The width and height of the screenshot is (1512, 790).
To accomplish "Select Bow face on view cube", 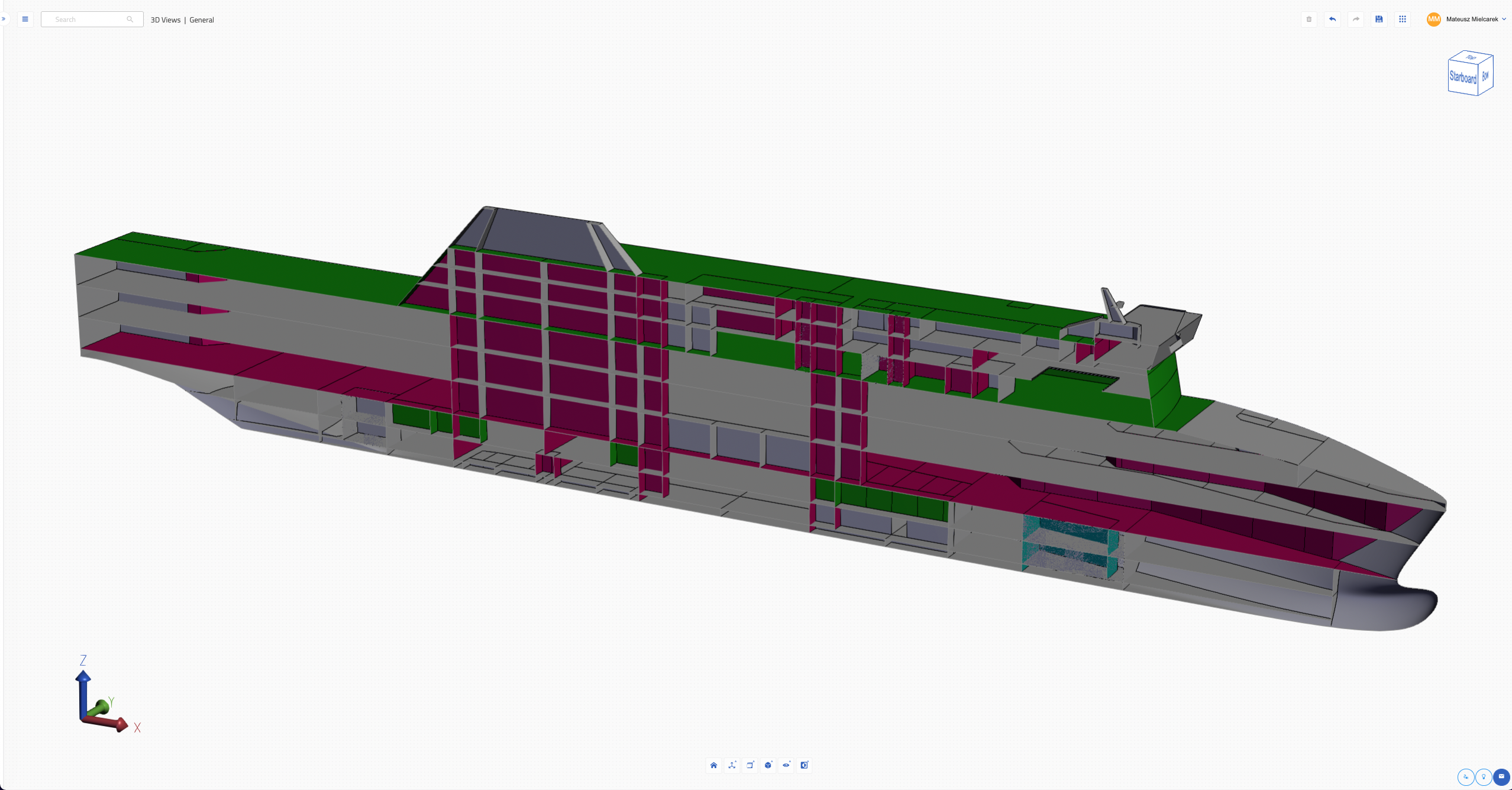I will 1485,76.
